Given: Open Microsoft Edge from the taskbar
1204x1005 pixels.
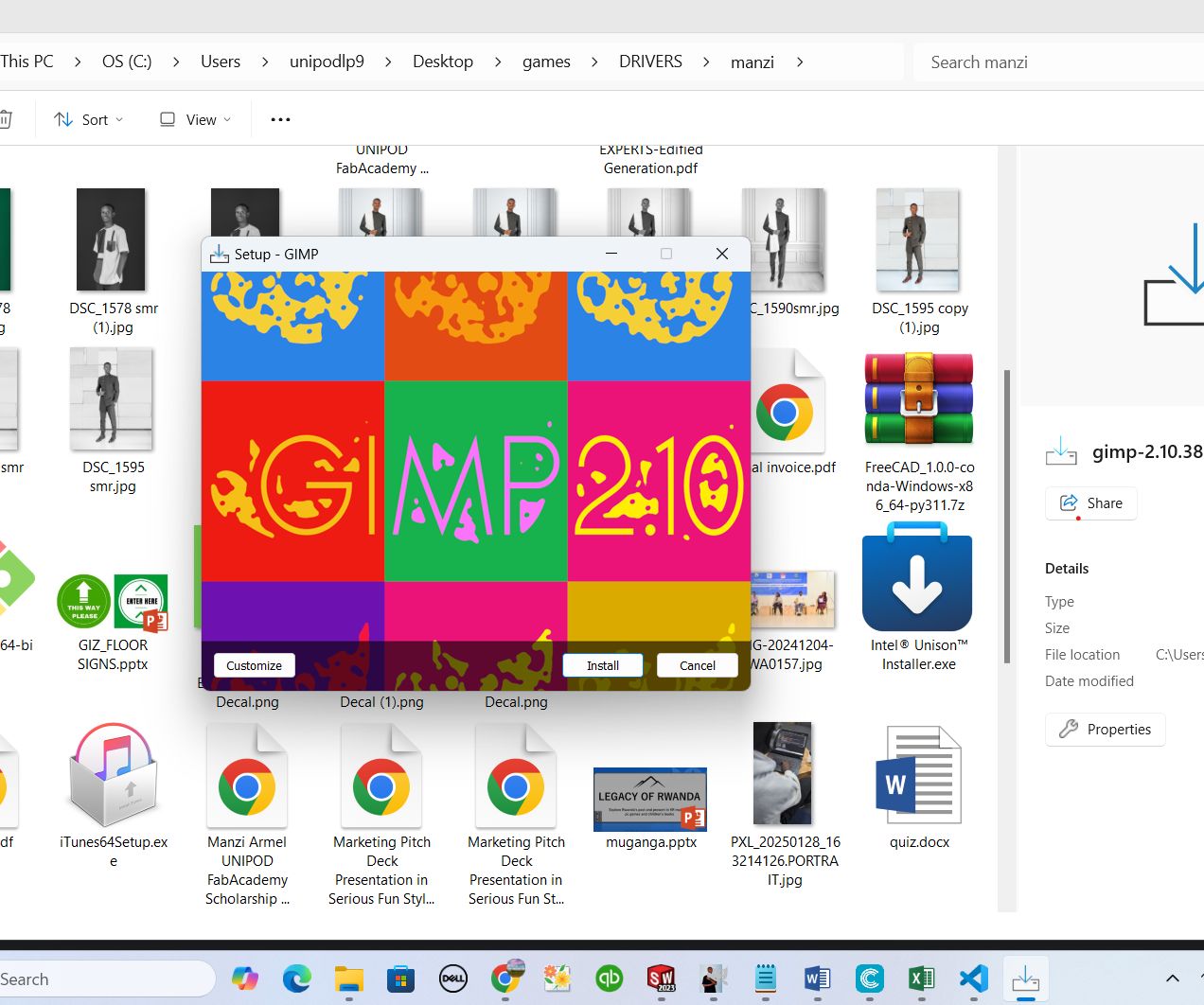Looking at the screenshot, I should pos(297,979).
